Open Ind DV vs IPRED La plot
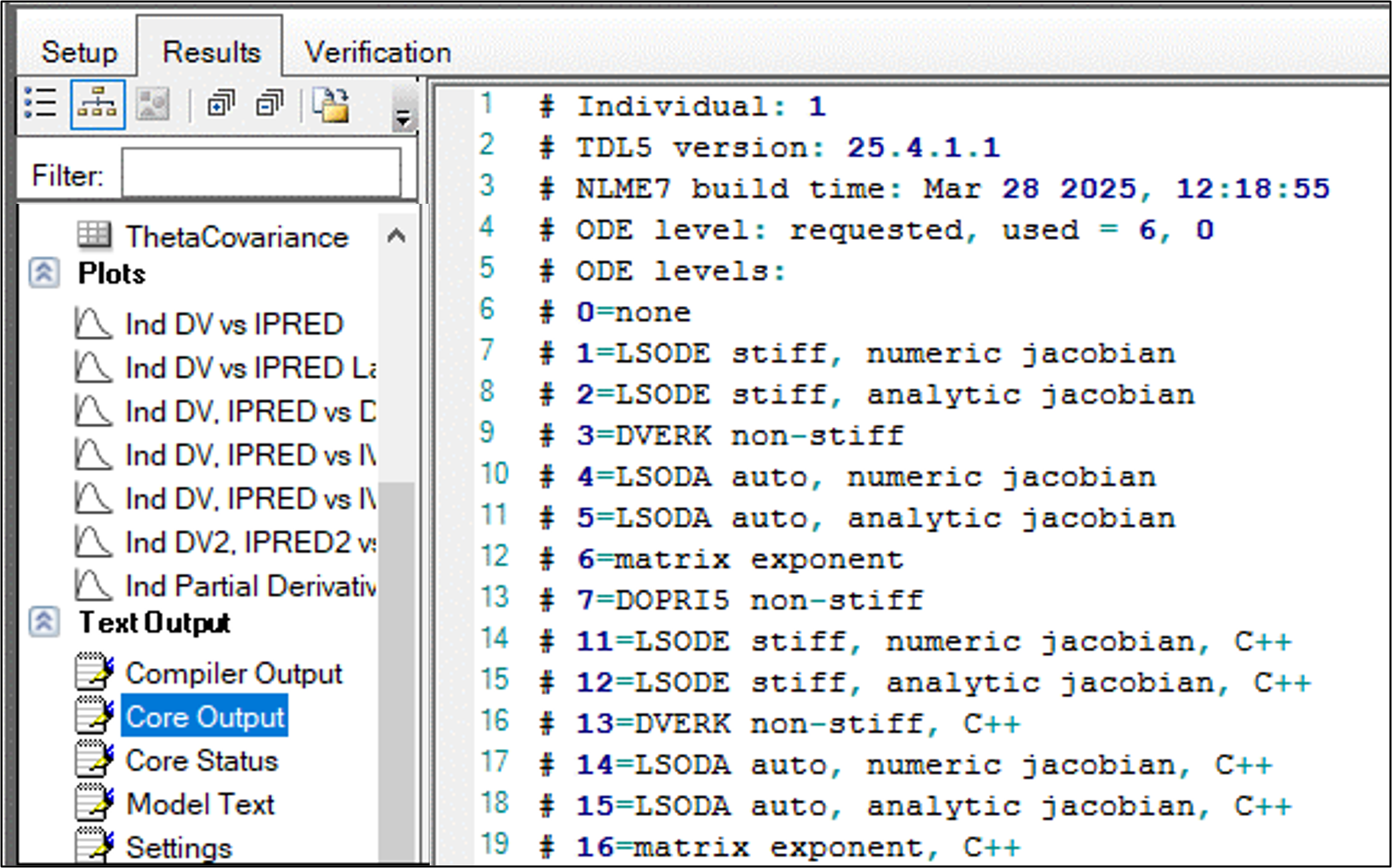This screenshot has height=868, width=1392. [x=251, y=368]
